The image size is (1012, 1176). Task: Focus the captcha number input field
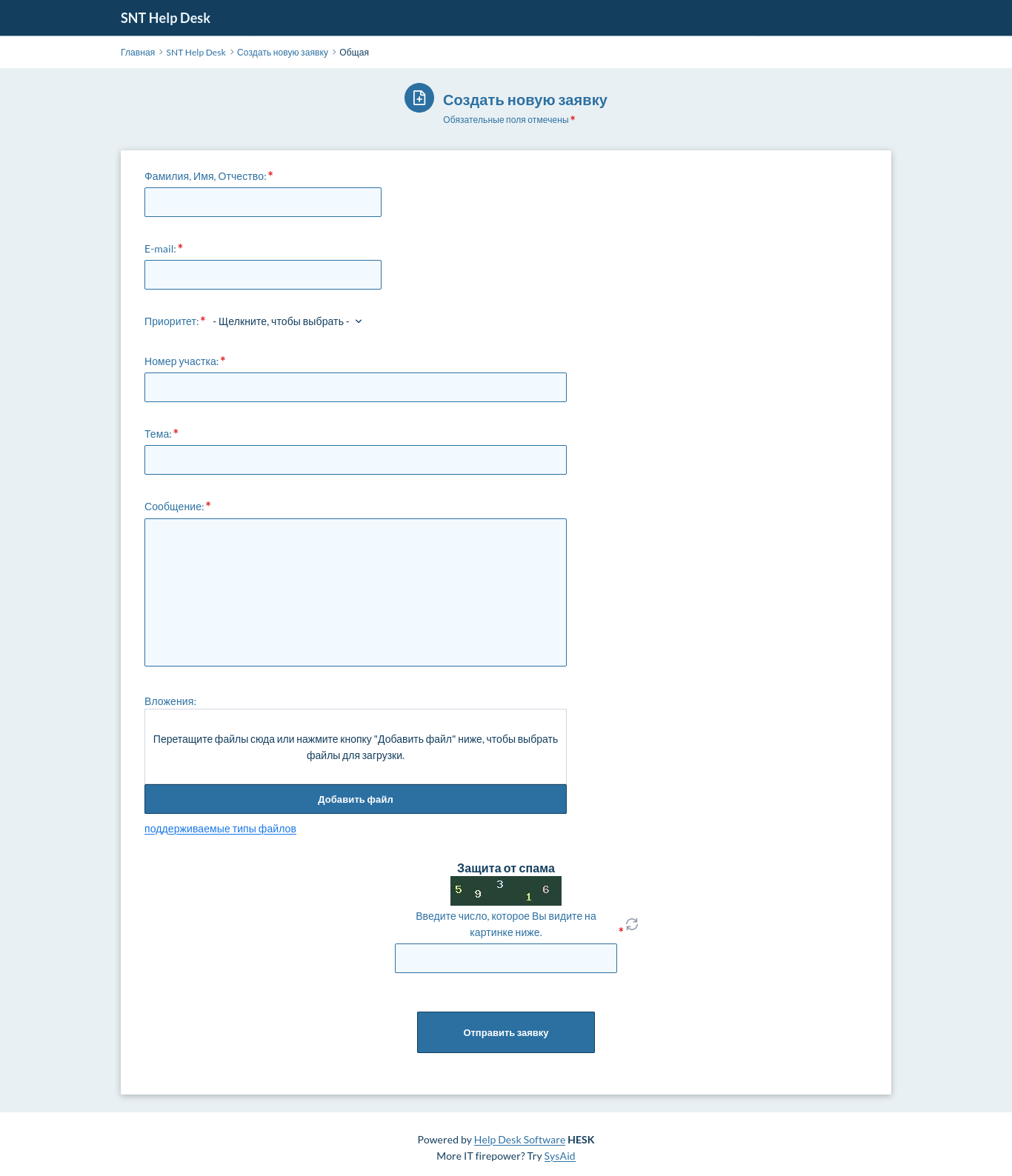[x=506, y=958]
